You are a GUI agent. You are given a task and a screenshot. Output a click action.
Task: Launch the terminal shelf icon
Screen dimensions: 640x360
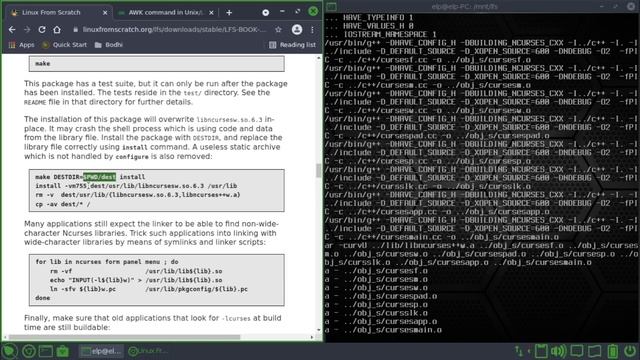point(46,351)
